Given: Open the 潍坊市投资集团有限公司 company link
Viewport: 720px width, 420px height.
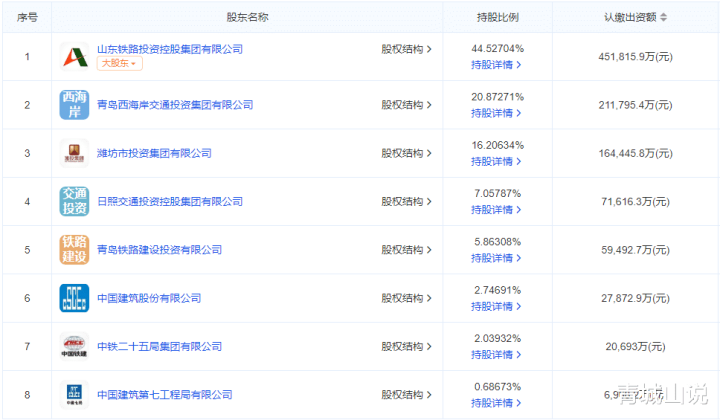Looking at the screenshot, I should tap(154, 153).
